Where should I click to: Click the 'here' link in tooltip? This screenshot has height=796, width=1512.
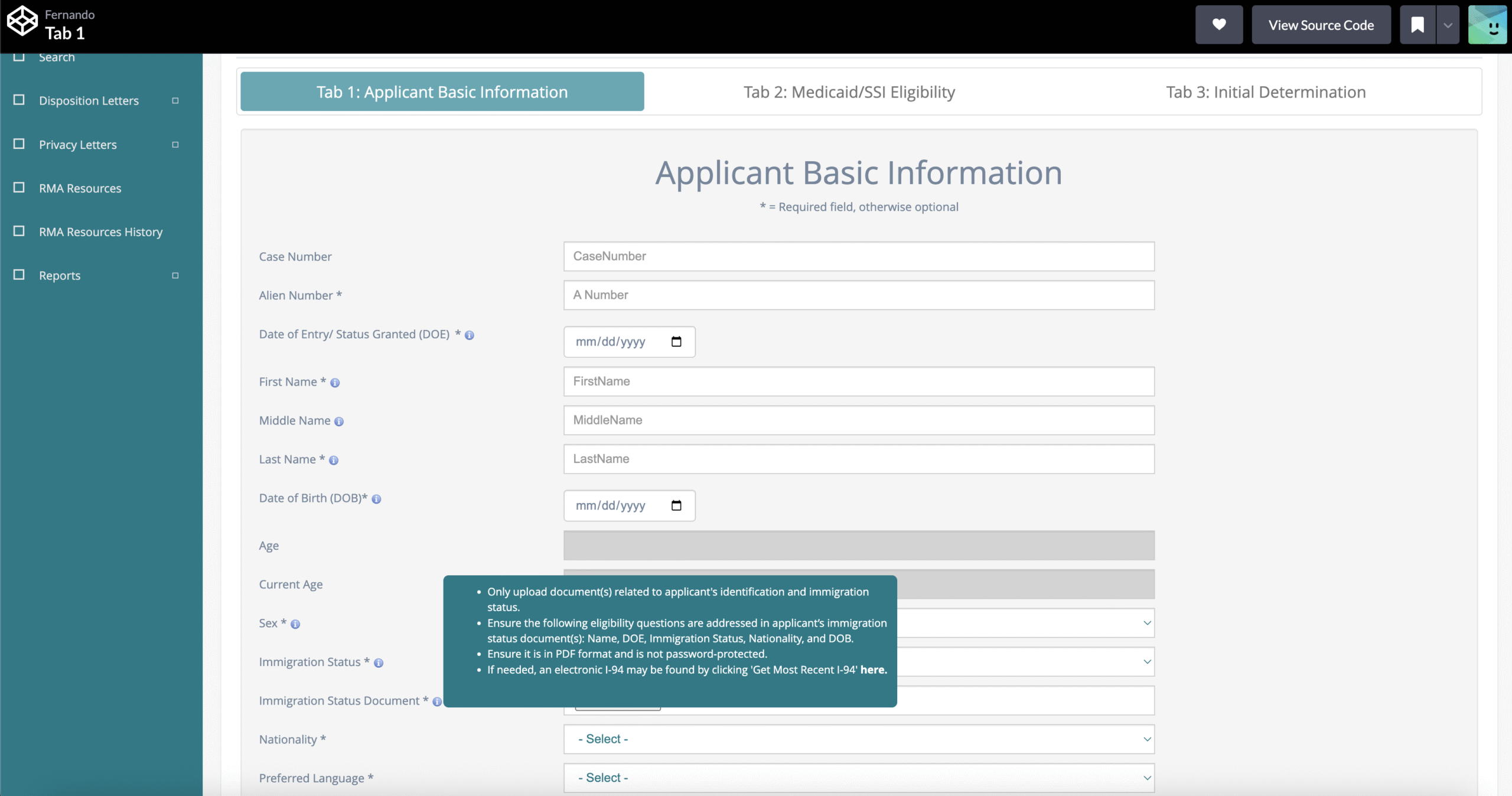click(873, 670)
